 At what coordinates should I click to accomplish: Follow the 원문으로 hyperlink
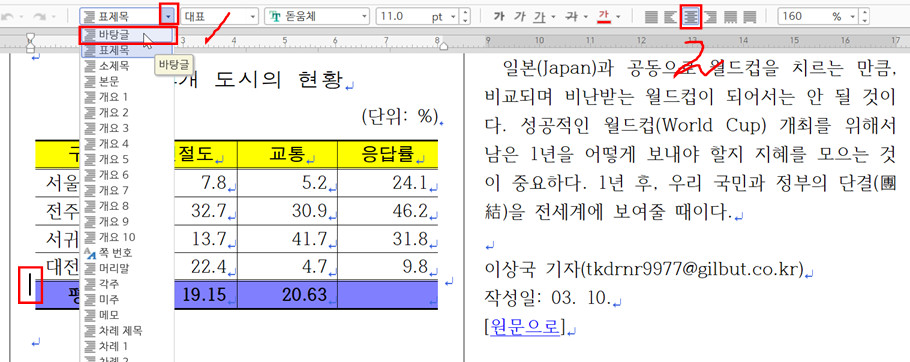point(526,327)
